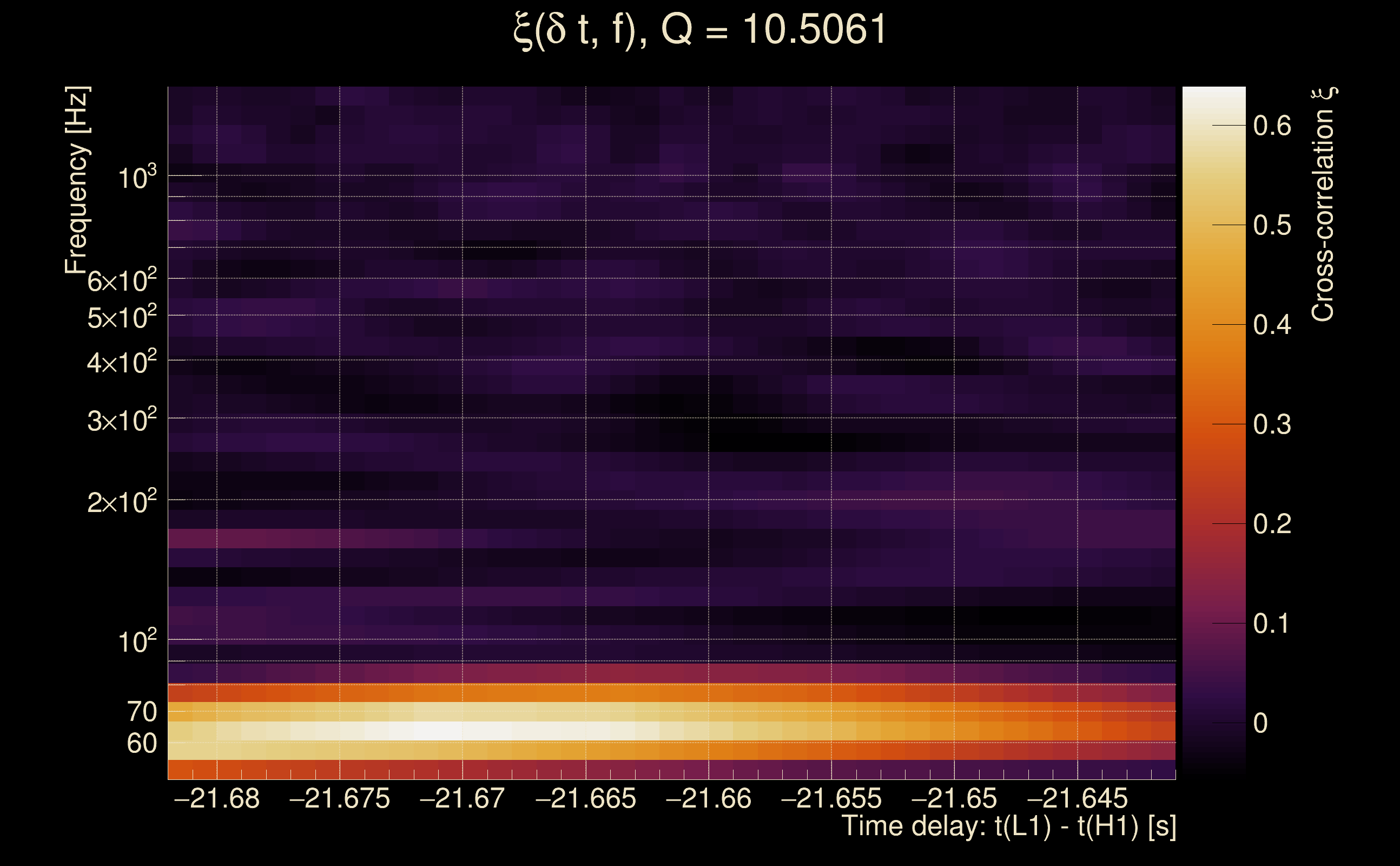Click the -21.645 x-axis tick label
The height and width of the screenshot is (866, 1400).
point(1077,798)
